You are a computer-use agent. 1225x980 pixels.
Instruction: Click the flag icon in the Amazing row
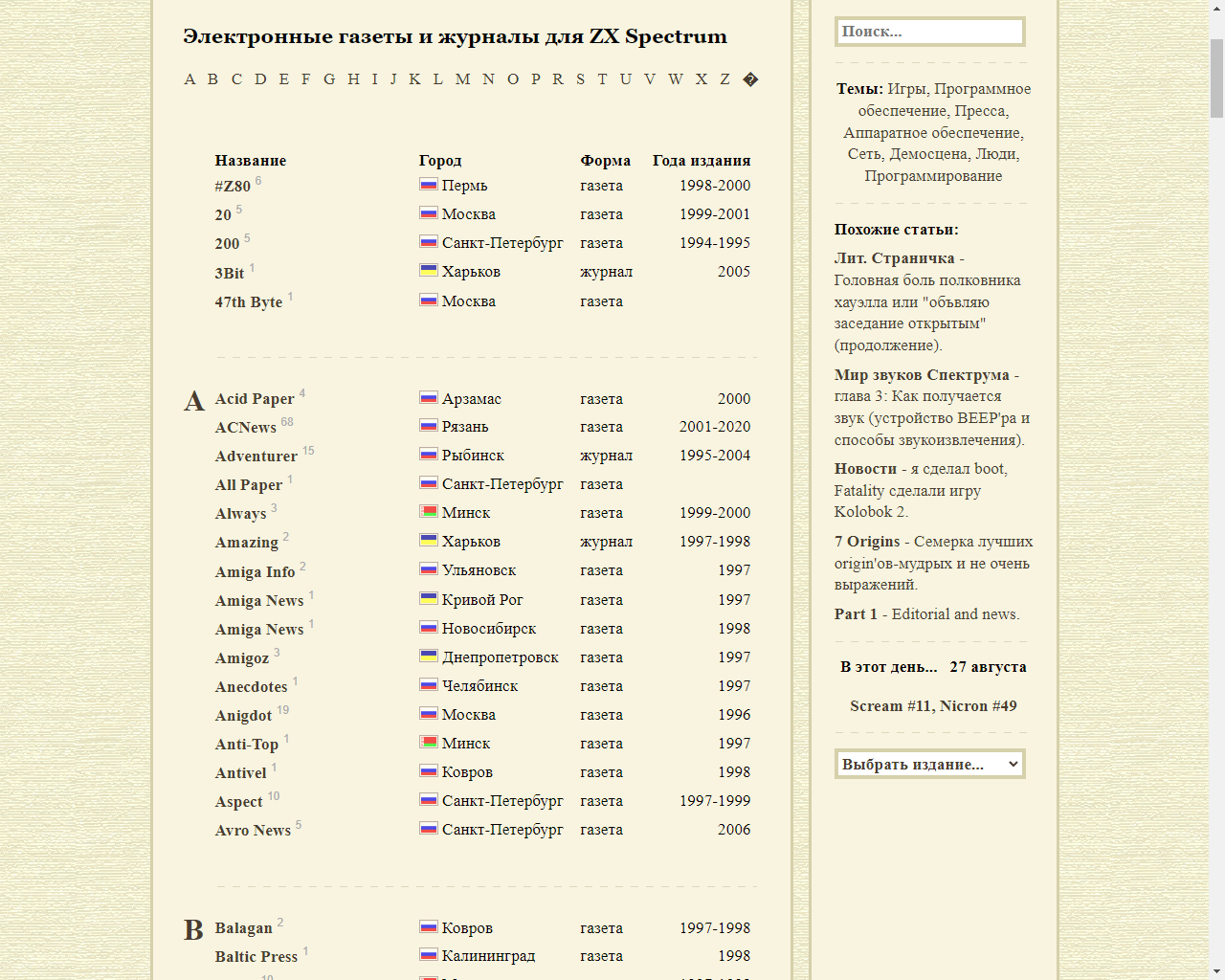(429, 541)
